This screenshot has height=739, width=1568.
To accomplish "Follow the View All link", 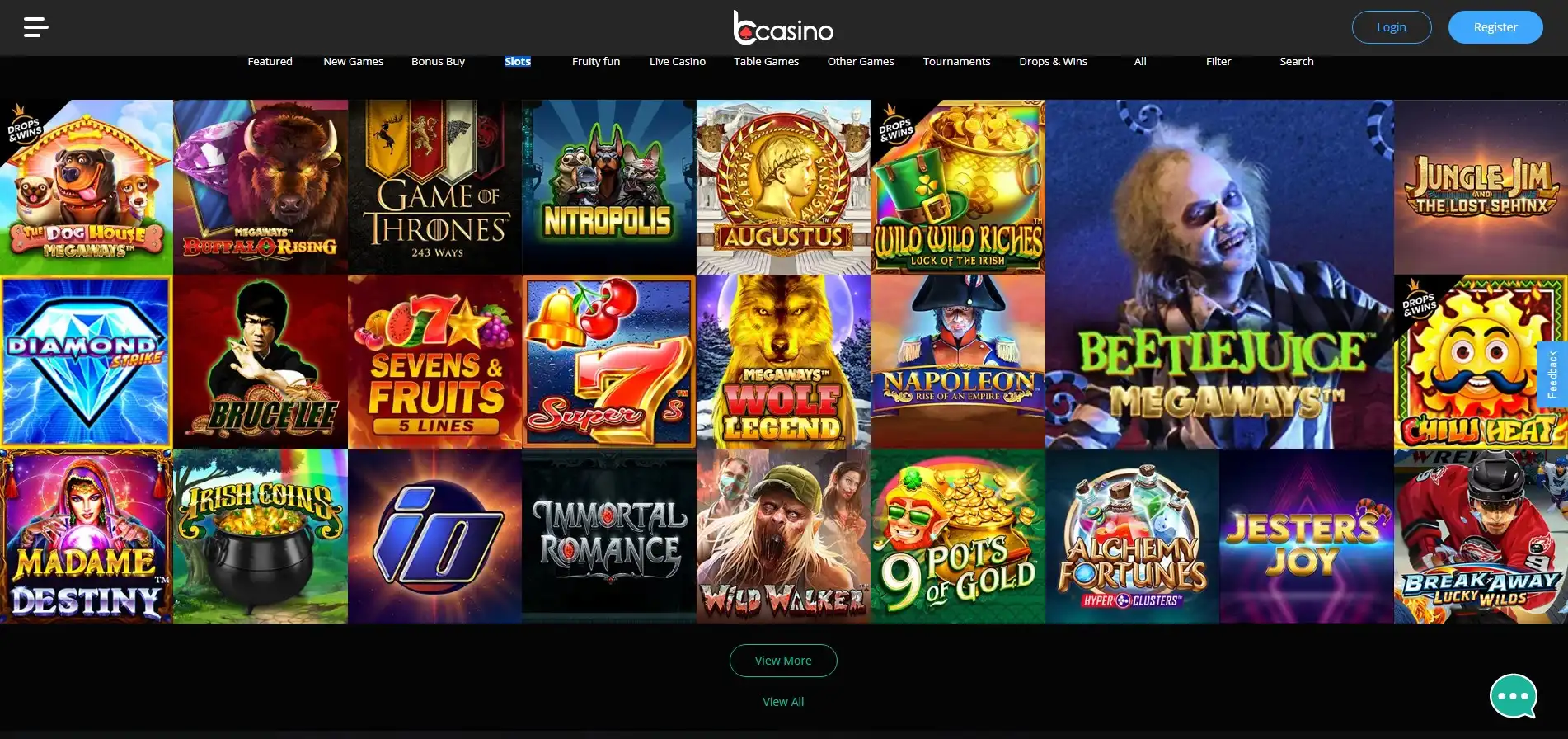I will (783, 702).
